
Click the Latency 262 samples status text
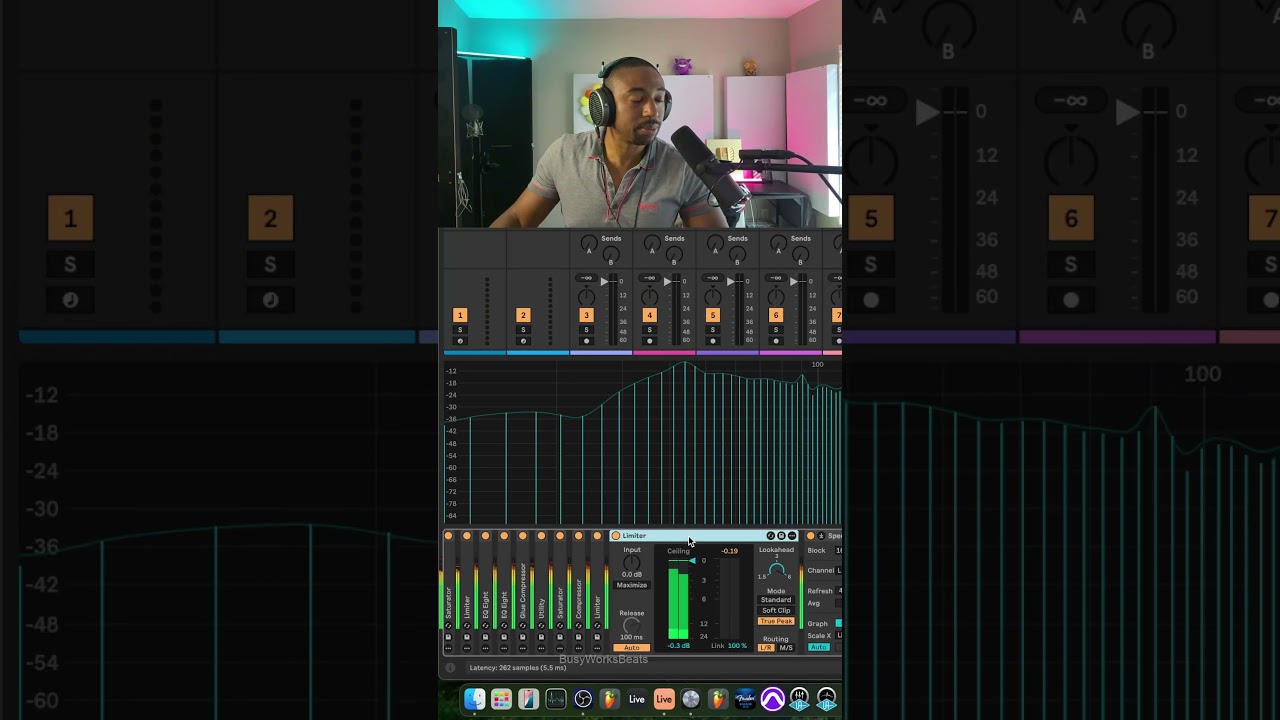coord(518,668)
